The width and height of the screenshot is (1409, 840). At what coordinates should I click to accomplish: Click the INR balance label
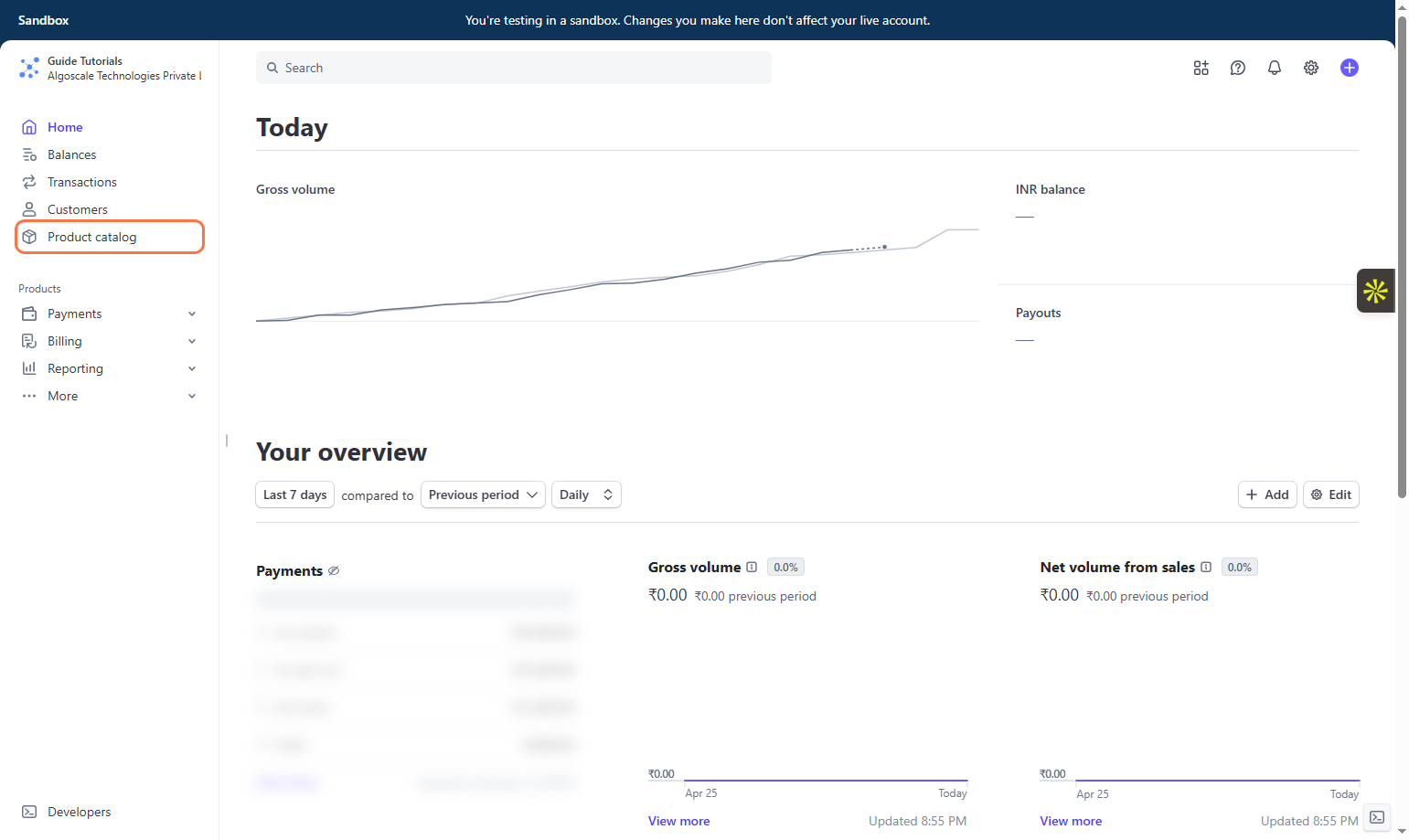pos(1051,189)
